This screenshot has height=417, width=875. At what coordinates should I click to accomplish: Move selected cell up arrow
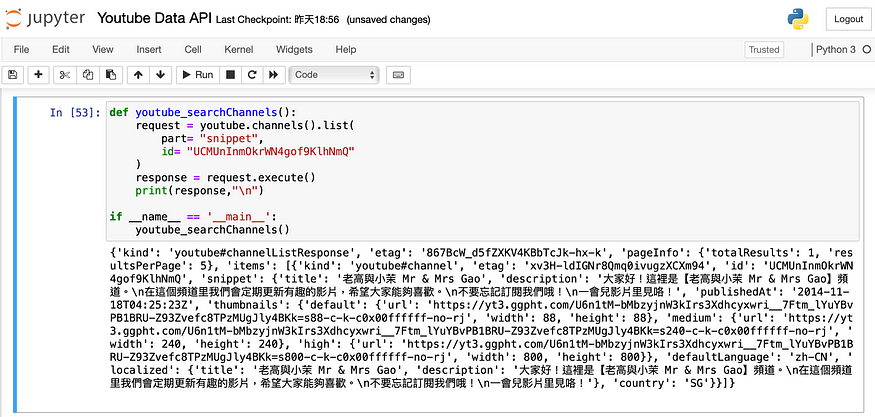[138, 75]
